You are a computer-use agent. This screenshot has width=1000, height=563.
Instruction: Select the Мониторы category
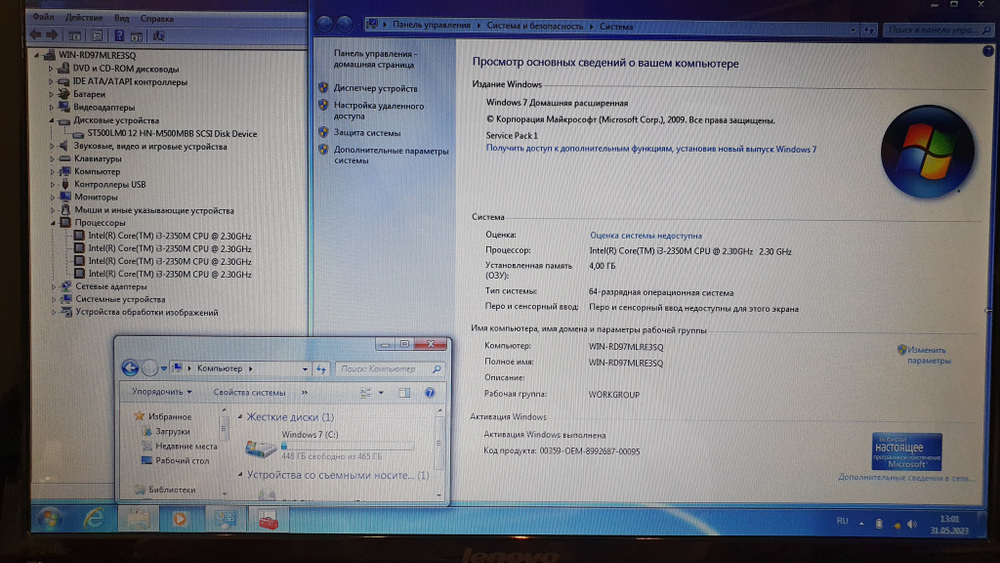pyautogui.click(x=96, y=197)
